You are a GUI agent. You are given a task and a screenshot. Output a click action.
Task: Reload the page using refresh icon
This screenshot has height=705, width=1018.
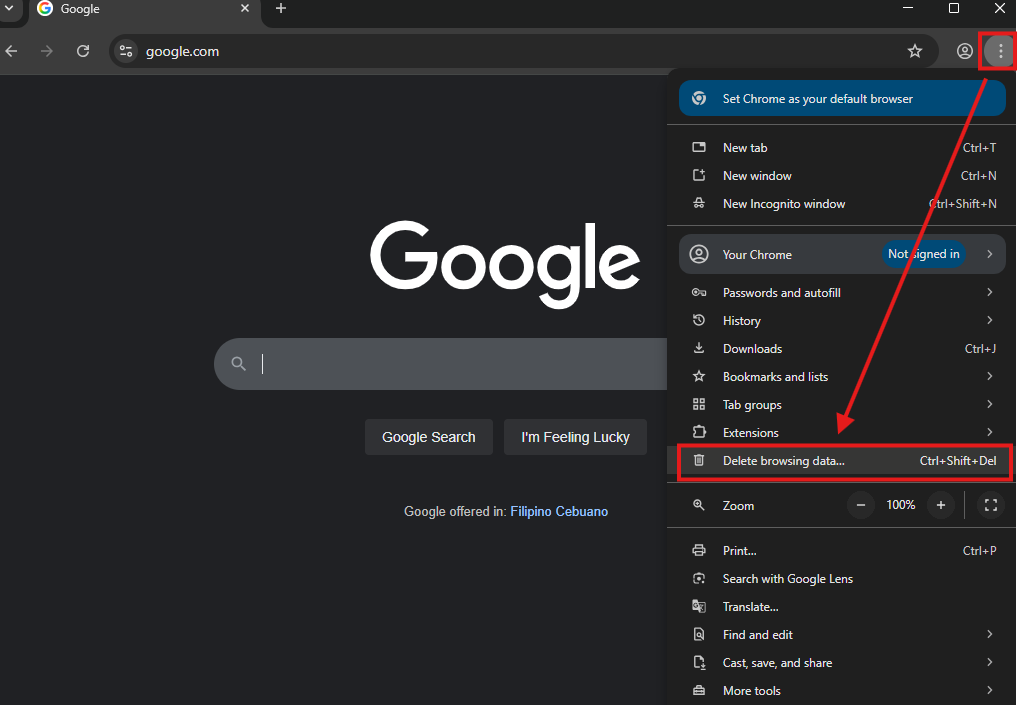[83, 51]
